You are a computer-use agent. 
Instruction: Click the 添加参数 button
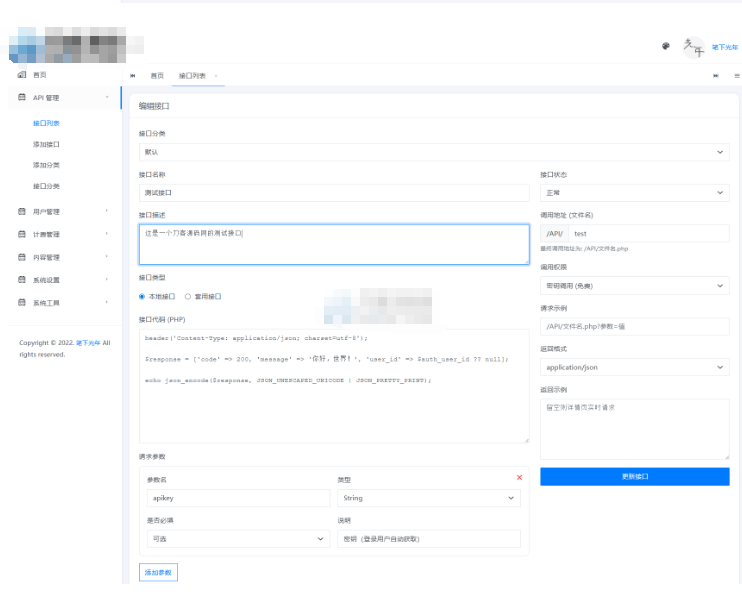[158, 573]
